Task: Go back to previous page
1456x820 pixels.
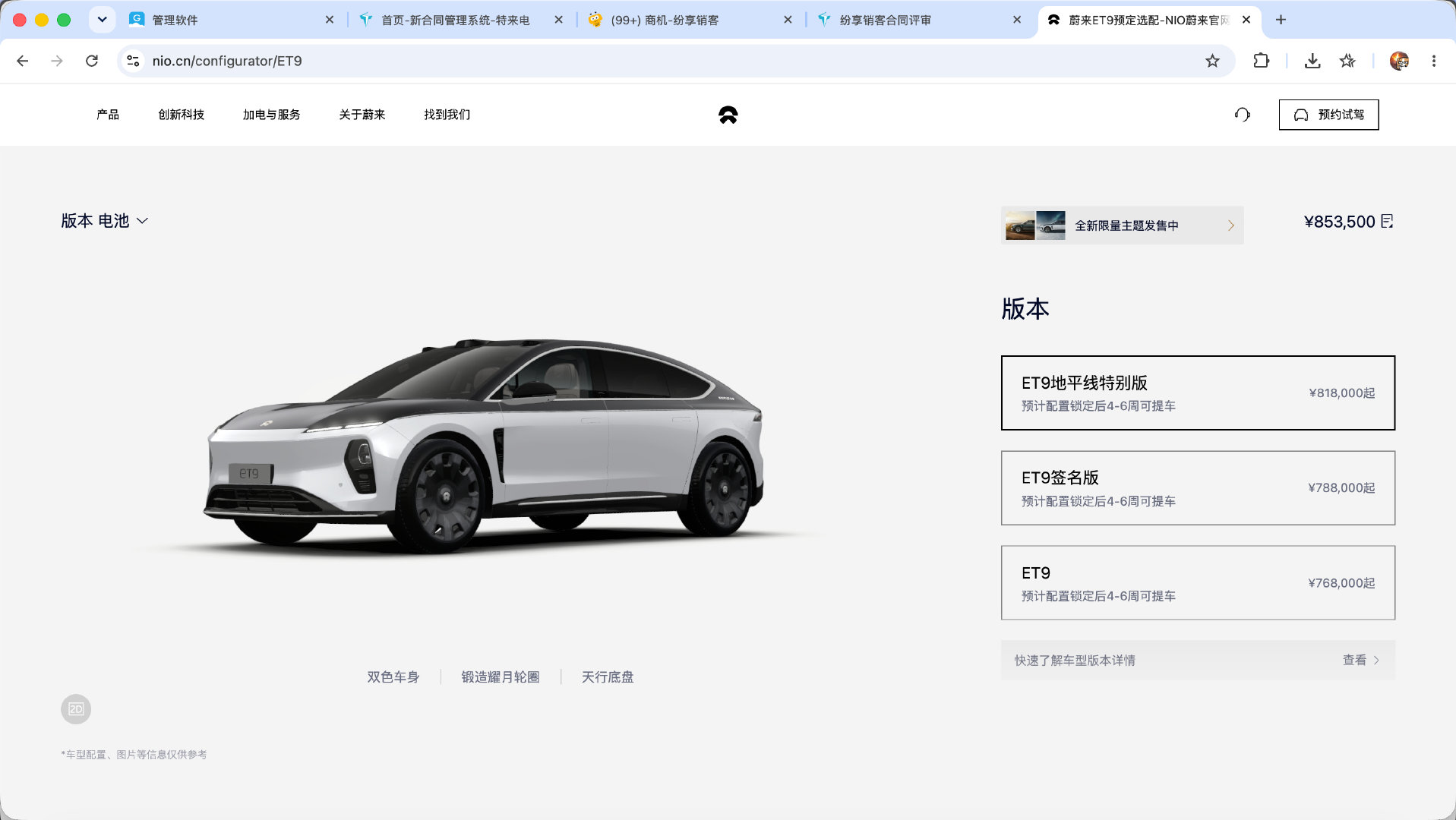Action: [23, 61]
